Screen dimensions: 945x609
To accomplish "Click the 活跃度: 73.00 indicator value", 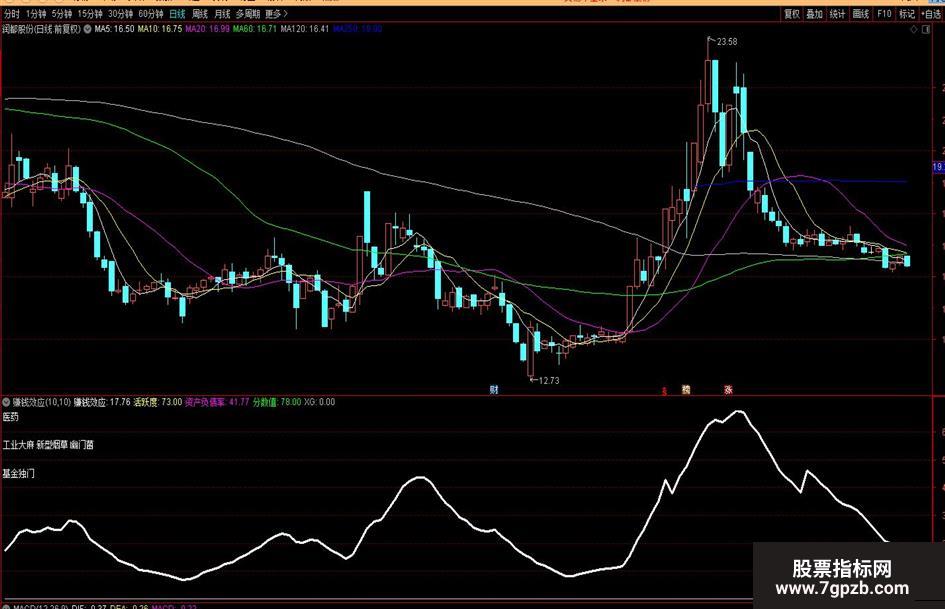I will click(x=157, y=402).
